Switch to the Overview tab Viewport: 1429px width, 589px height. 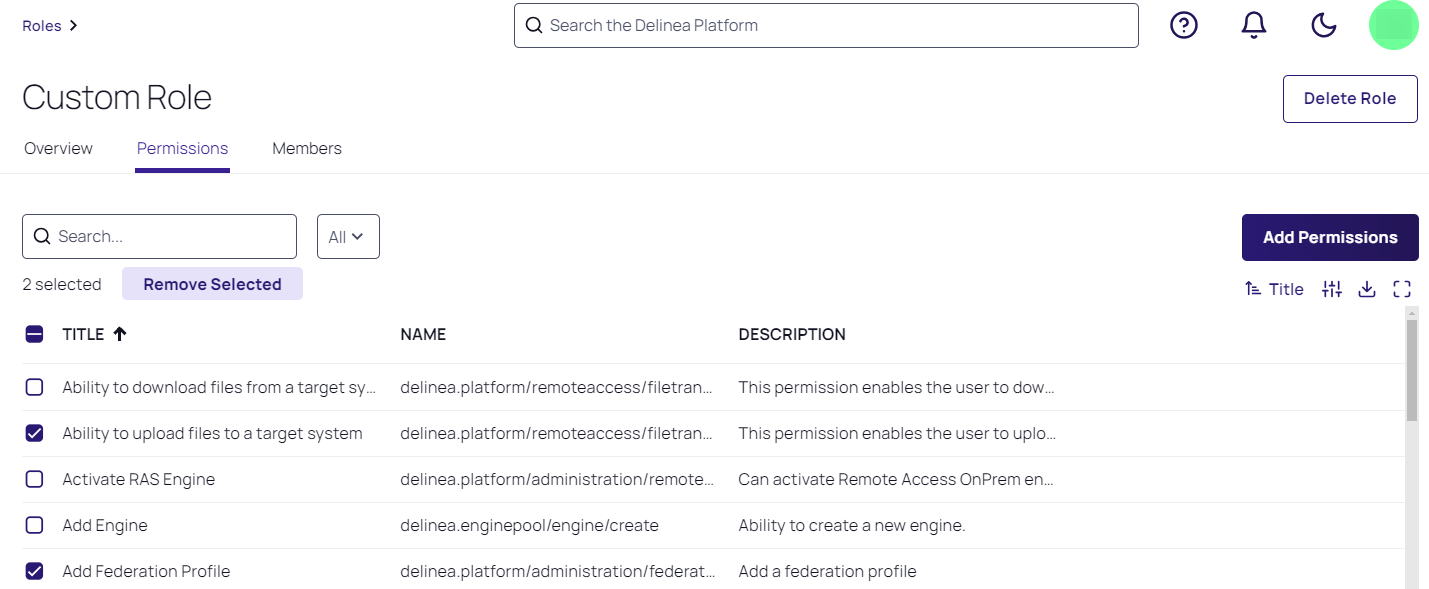tap(58, 148)
